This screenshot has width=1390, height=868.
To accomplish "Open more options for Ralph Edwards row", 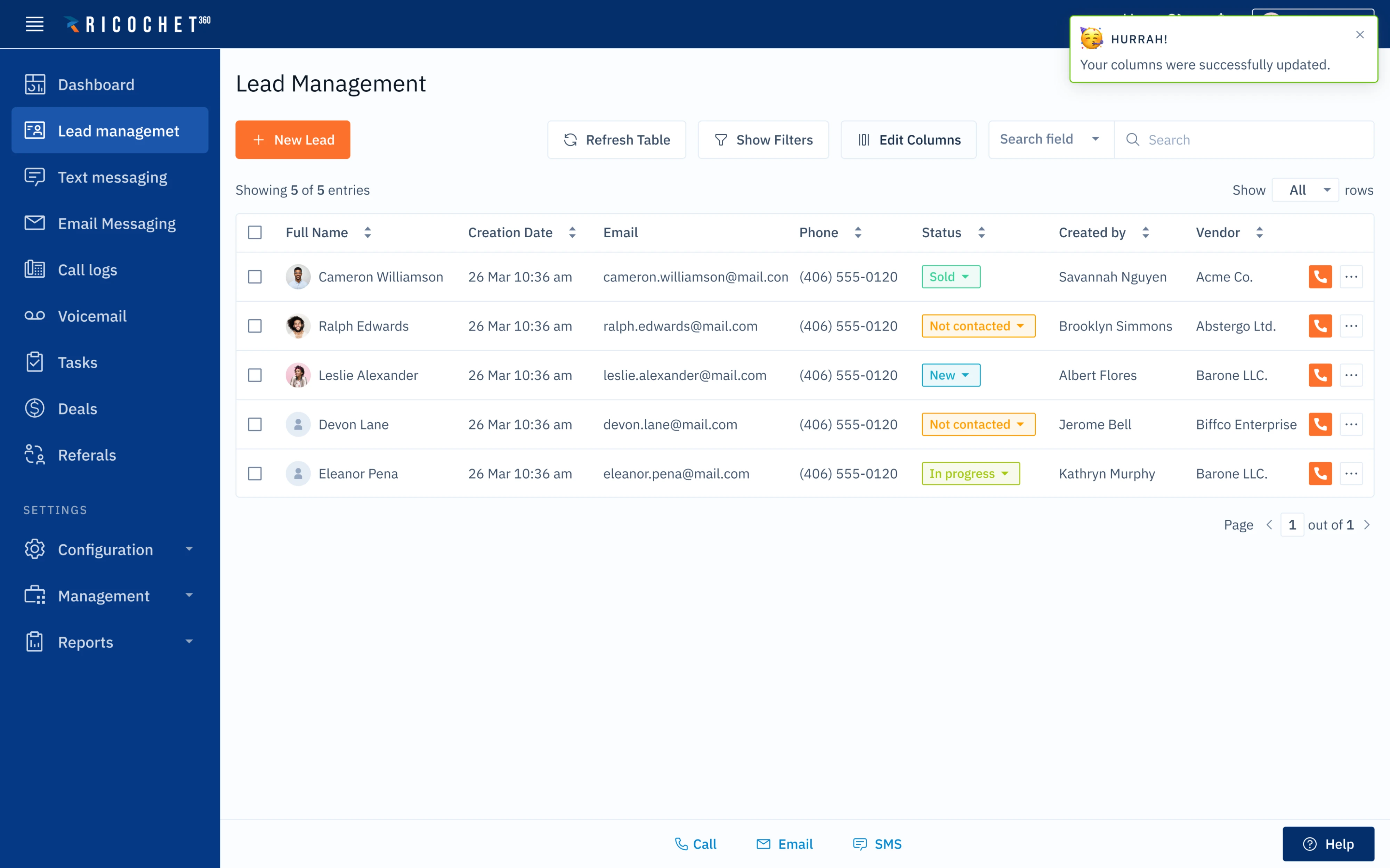I will point(1351,326).
